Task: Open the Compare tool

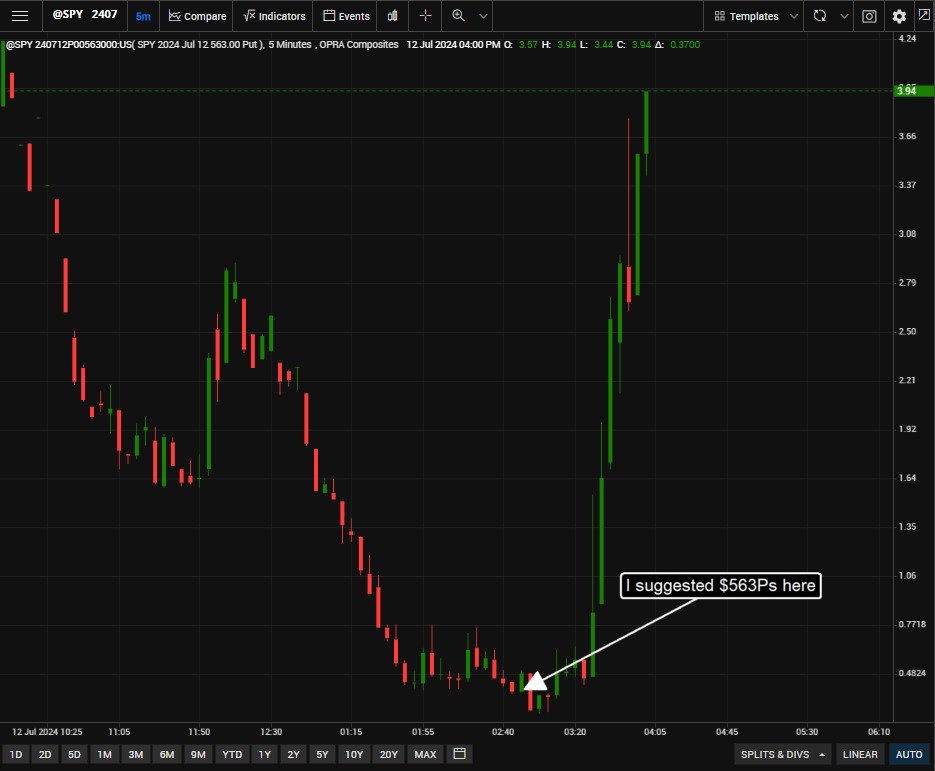Action: click(x=197, y=16)
